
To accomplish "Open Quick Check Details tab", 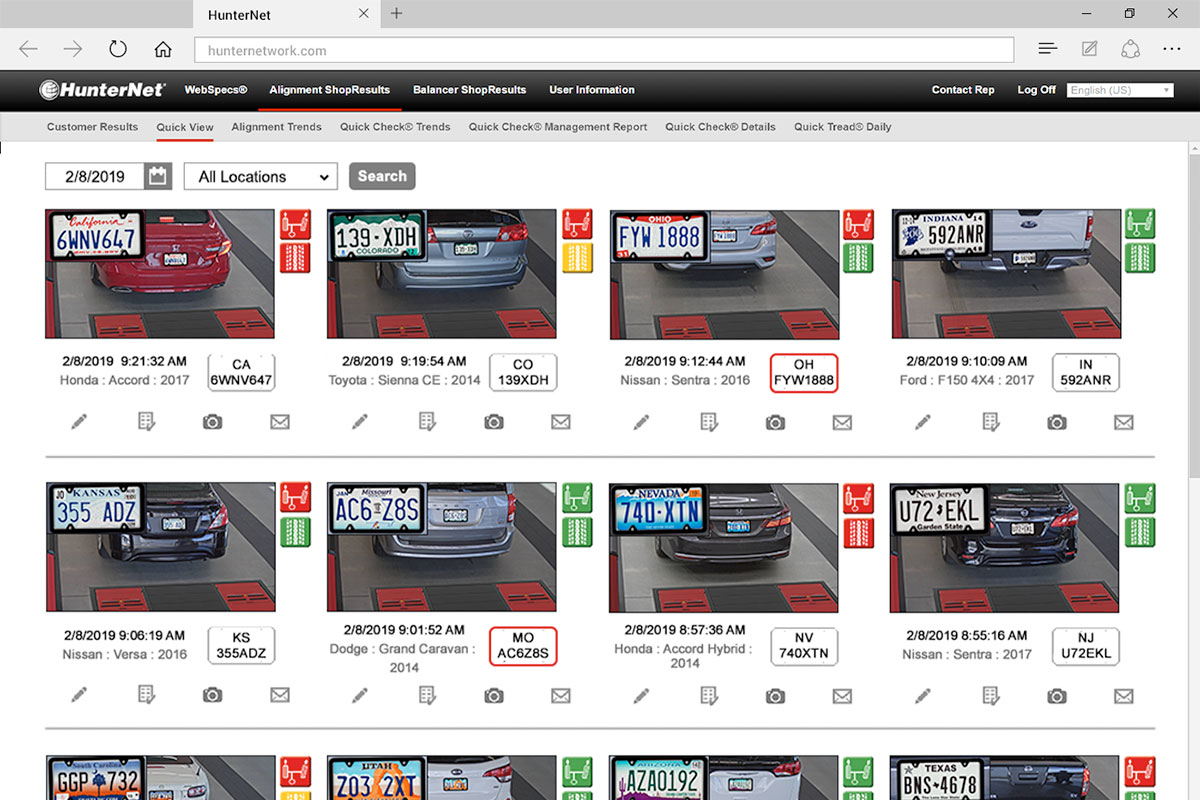I will point(720,127).
